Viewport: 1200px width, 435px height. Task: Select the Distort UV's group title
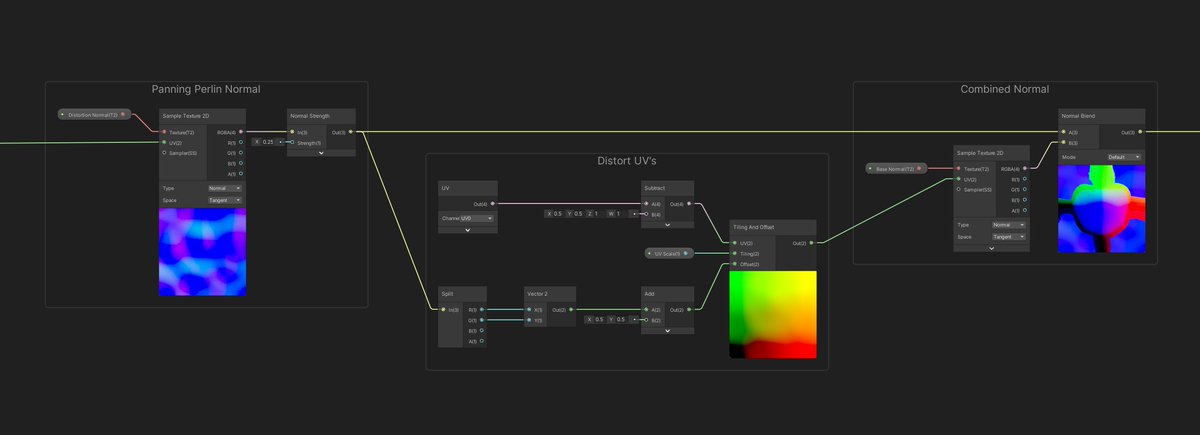(627, 161)
